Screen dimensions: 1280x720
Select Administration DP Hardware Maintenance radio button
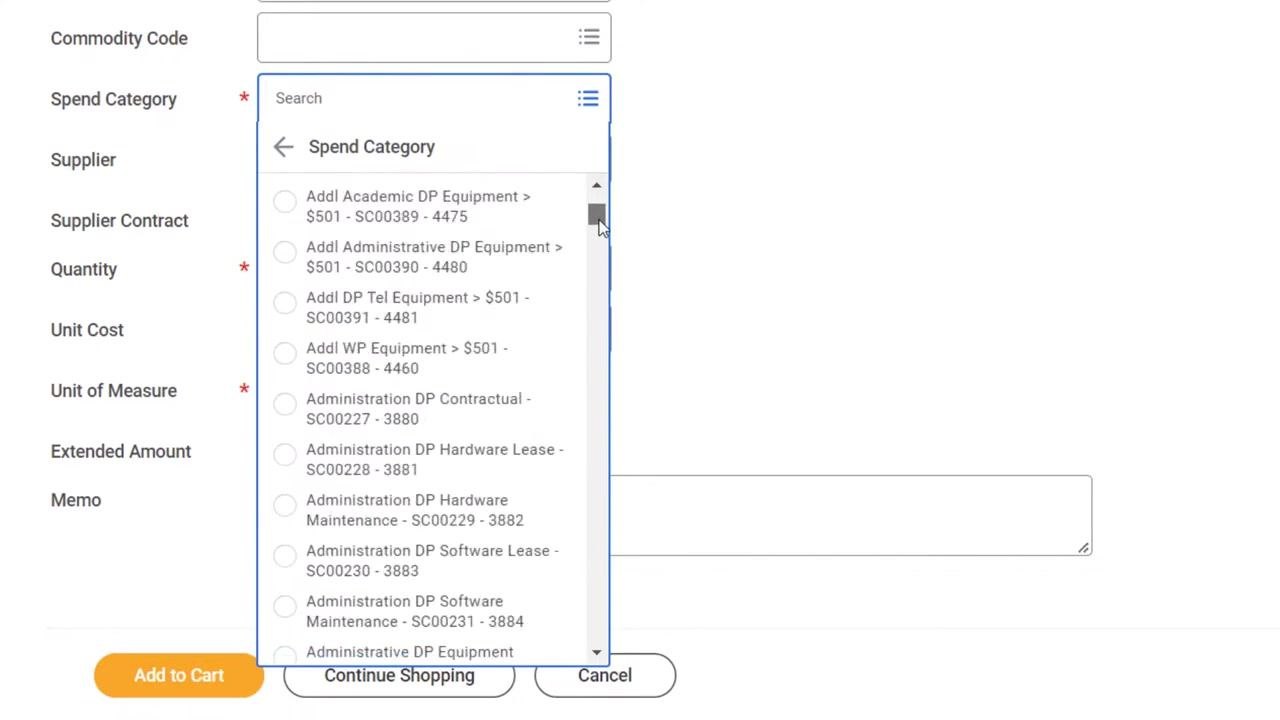click(x=285, y=505)
